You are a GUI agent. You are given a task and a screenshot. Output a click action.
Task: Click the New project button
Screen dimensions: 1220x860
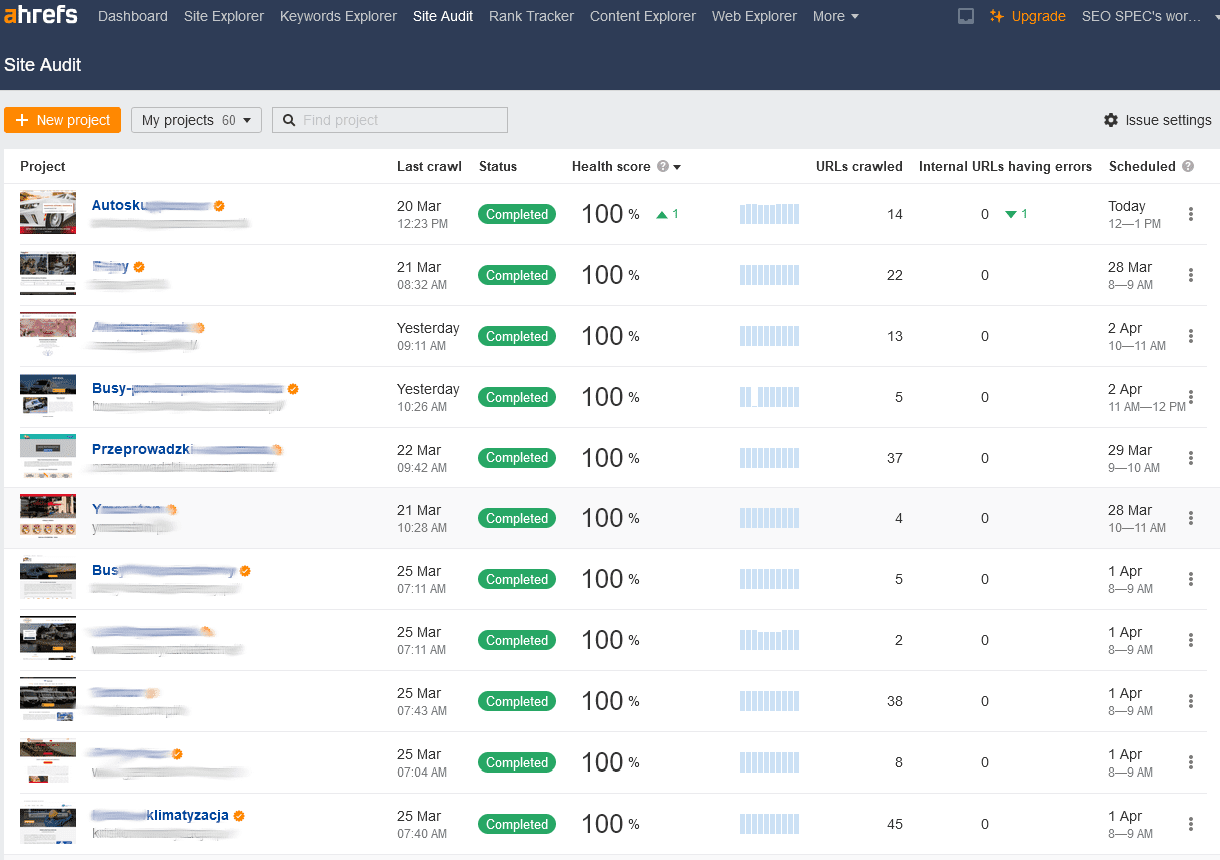coord(62,120)
